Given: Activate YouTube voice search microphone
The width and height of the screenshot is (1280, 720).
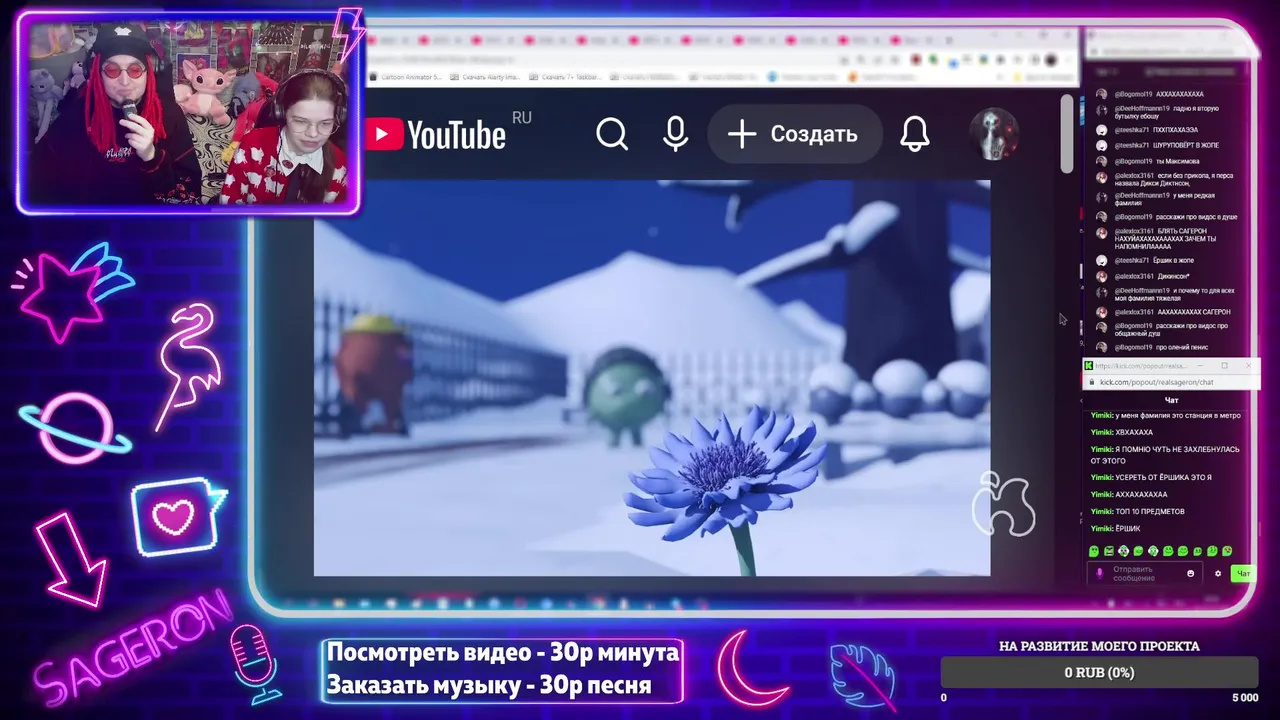Looking at the screenshot, I should 676,134.
